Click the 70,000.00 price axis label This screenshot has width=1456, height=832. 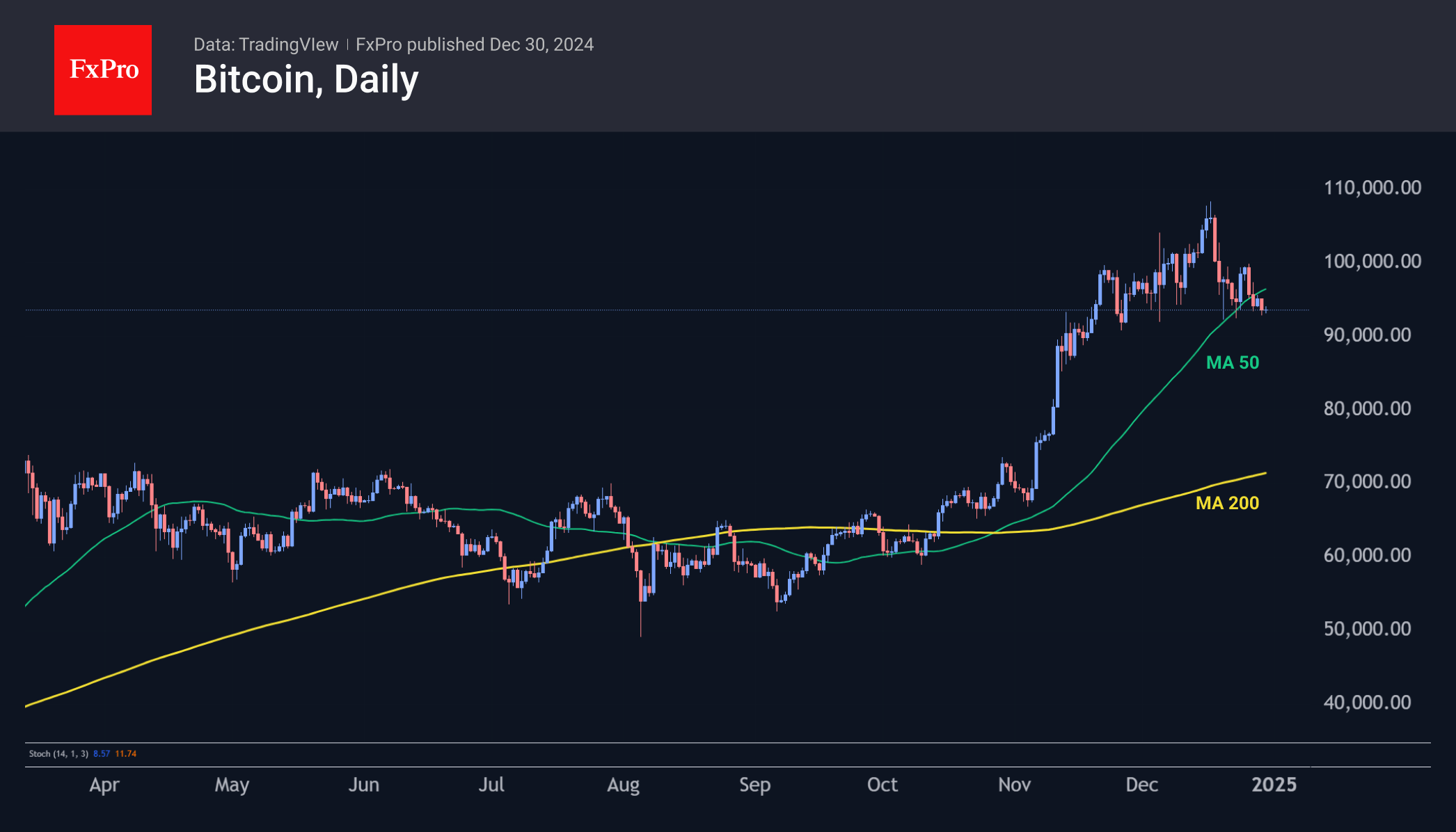(x=1367, y=481)
